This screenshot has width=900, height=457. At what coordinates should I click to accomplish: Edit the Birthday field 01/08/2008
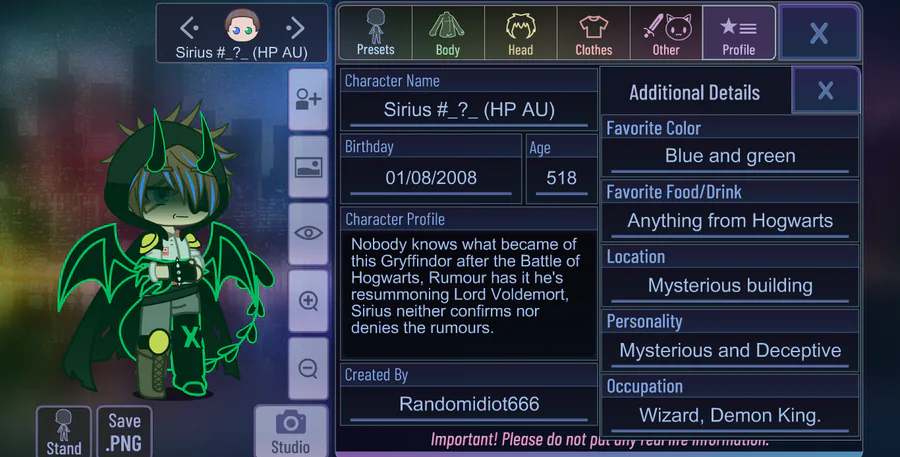pos(431,179)
